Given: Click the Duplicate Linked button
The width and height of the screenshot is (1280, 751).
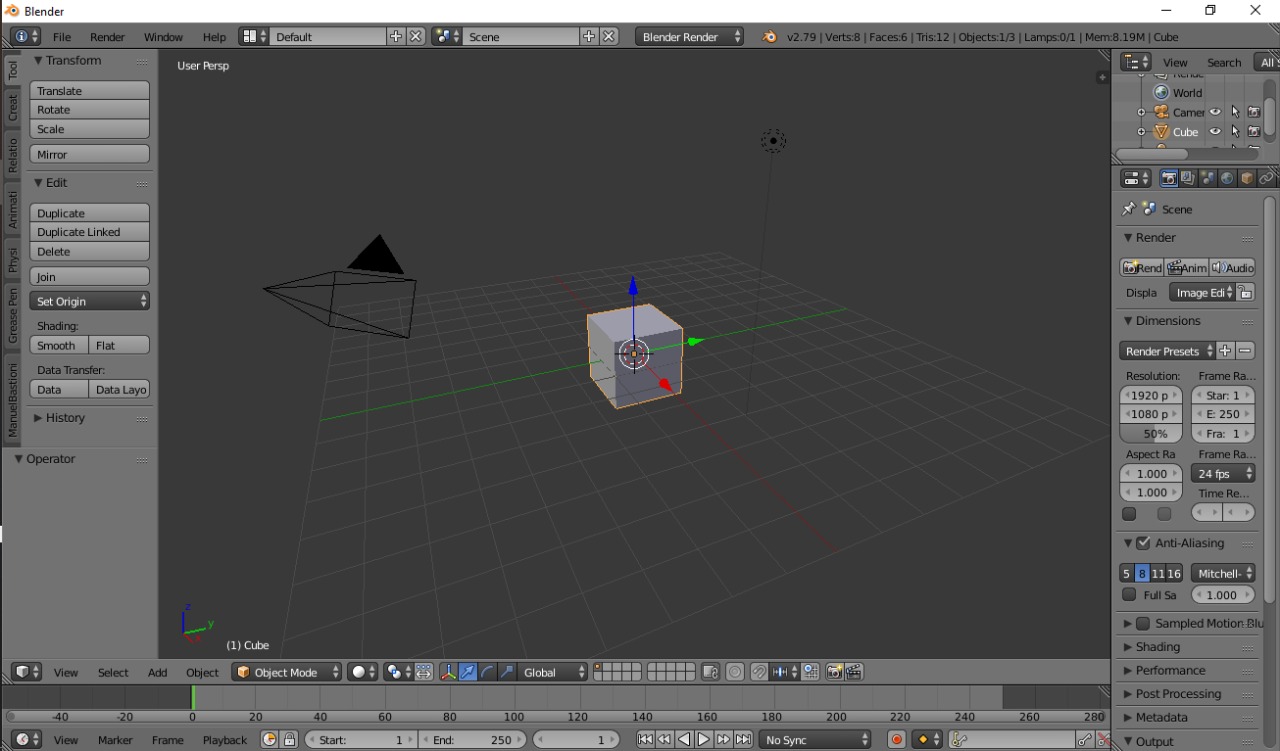Looking at the screenshot, I should 90,232.
